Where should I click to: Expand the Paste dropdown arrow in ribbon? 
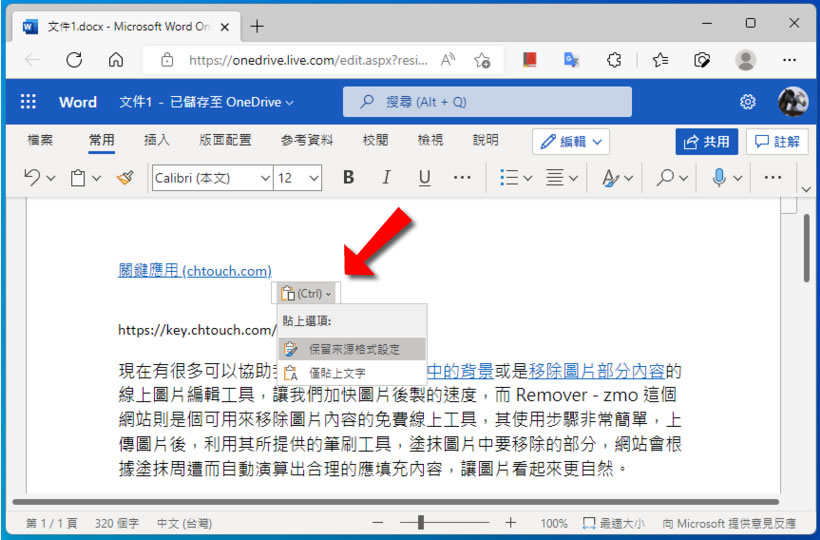tap(96, 178)
